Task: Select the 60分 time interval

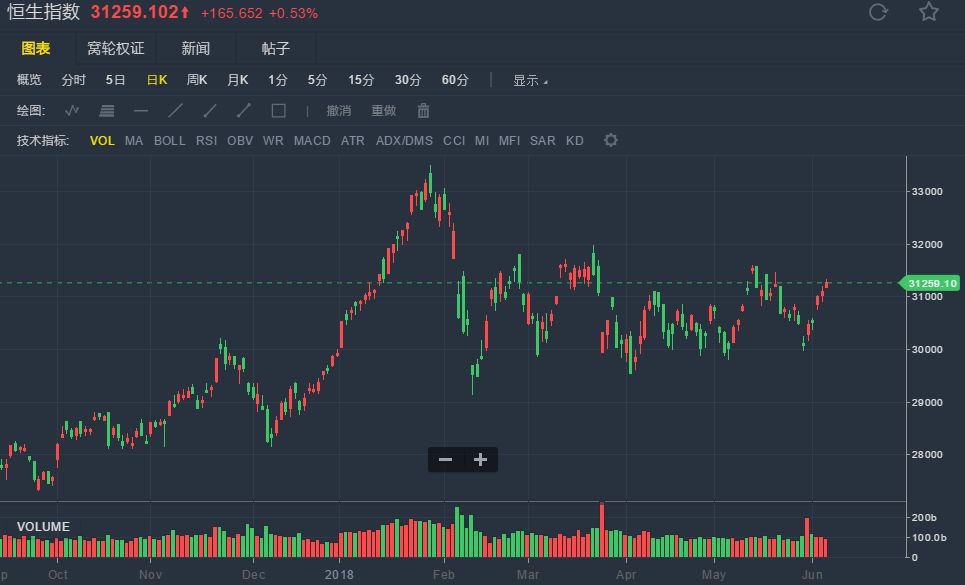Action: coord(455,80)
